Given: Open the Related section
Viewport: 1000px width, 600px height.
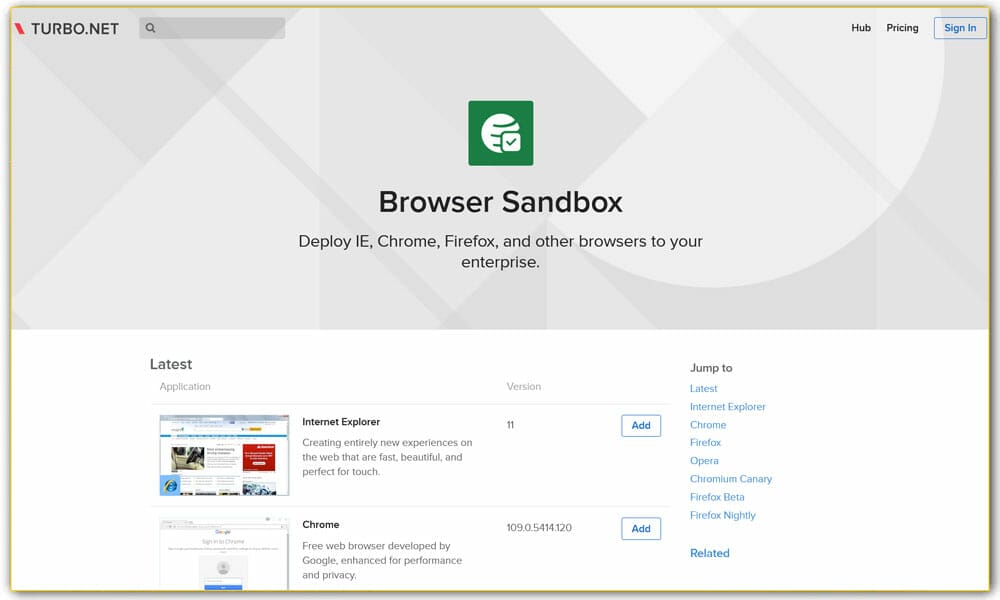Looking at the screenshot, I should 709,553.
